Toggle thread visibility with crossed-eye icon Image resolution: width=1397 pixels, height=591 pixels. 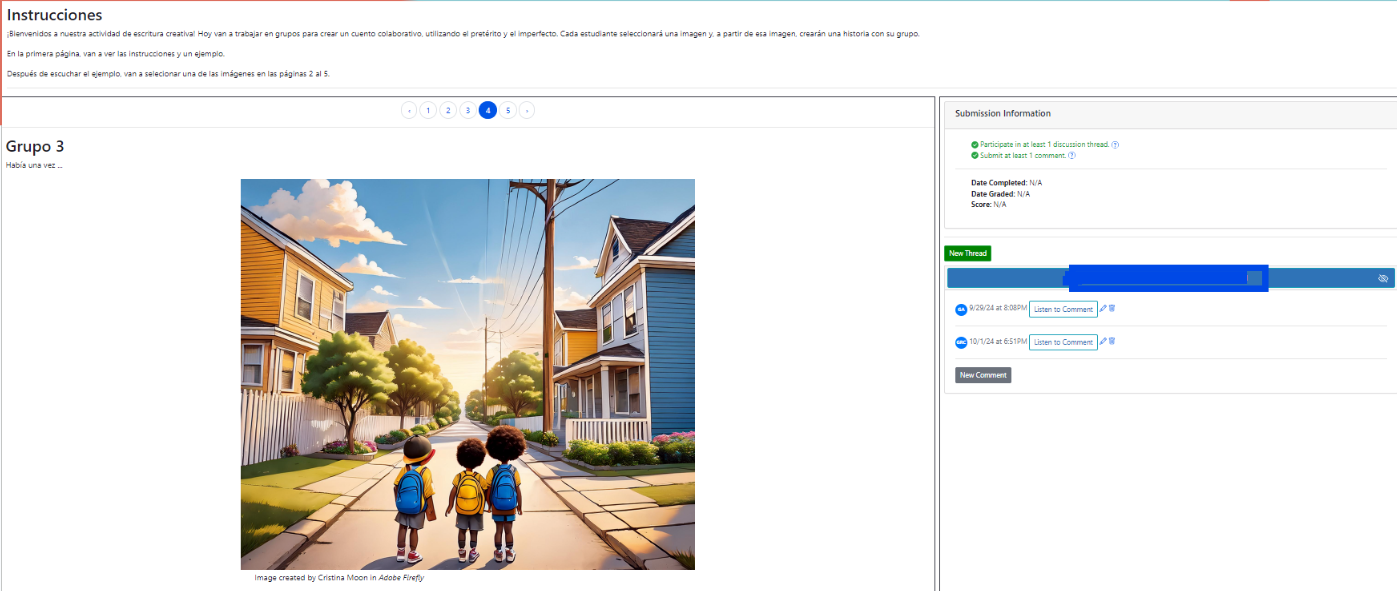(x=1383, y=278)
